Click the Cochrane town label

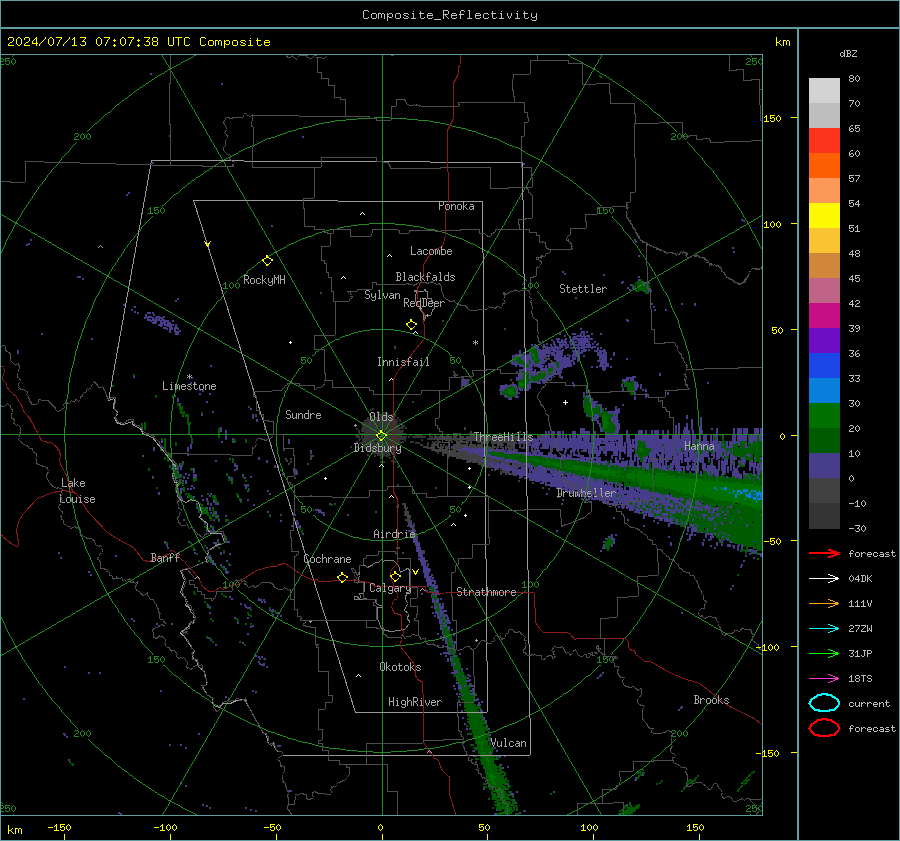(327, 559)
